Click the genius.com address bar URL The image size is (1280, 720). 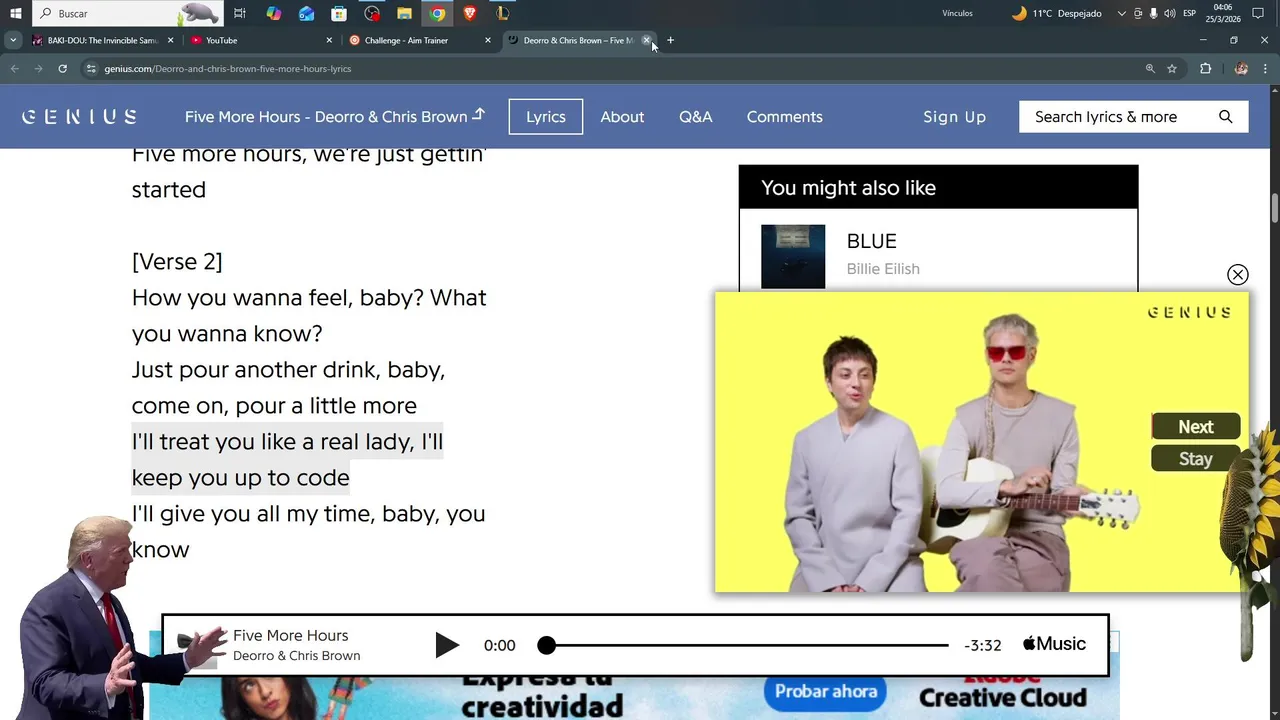click(x=228, y=68)
